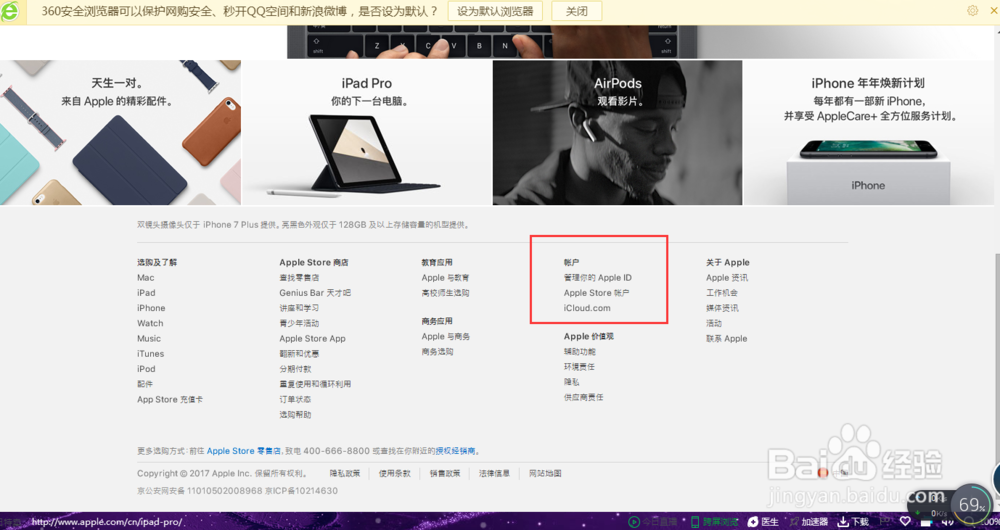Open the 分期付款 link
The width and height of the screenshot is (1000, 530).
click(295, 369)
